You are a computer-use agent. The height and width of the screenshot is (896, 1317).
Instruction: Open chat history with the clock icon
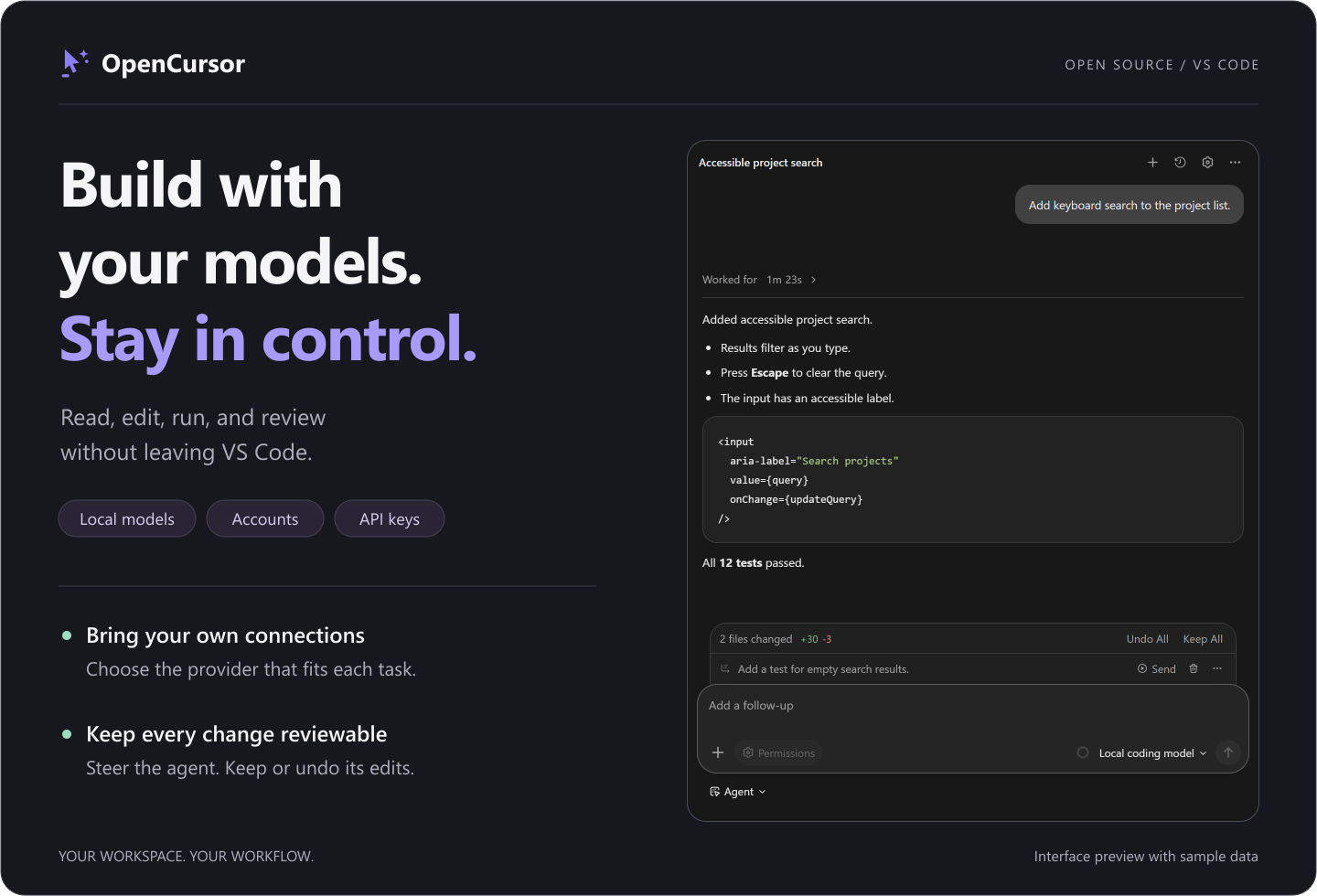pos(1180,162)
